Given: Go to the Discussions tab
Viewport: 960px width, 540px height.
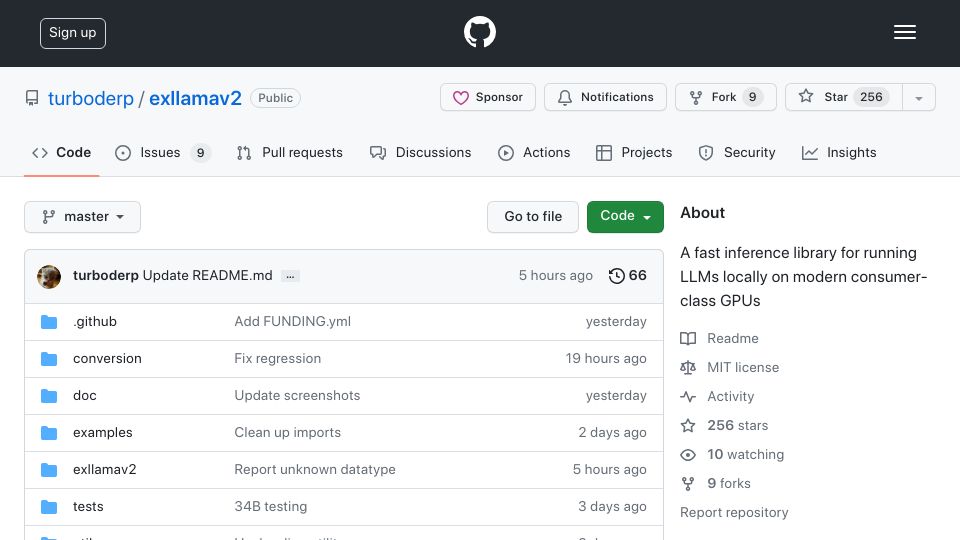Looking at the screenshot, I should [x=421, y=152].
